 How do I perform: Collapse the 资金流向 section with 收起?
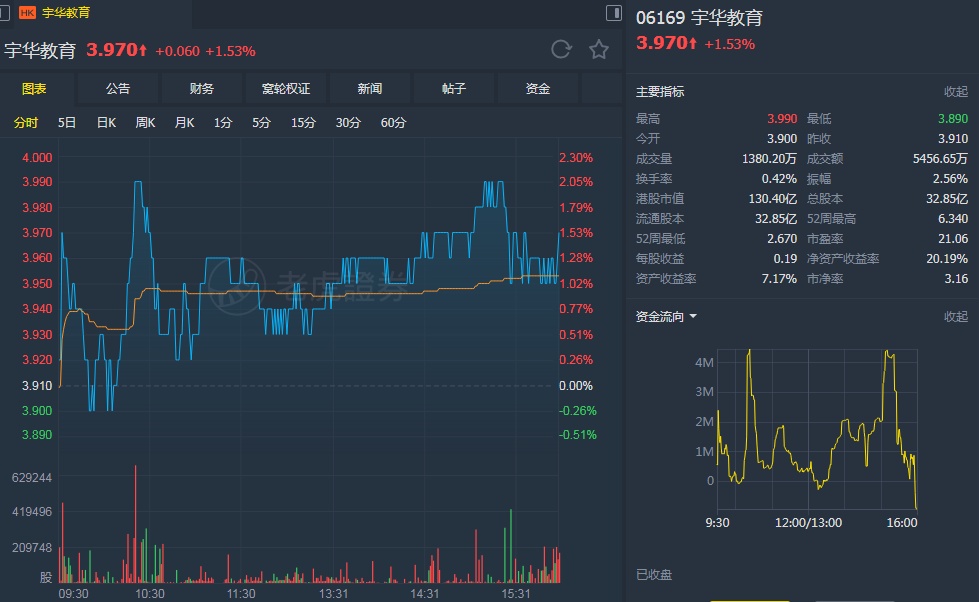955,317
